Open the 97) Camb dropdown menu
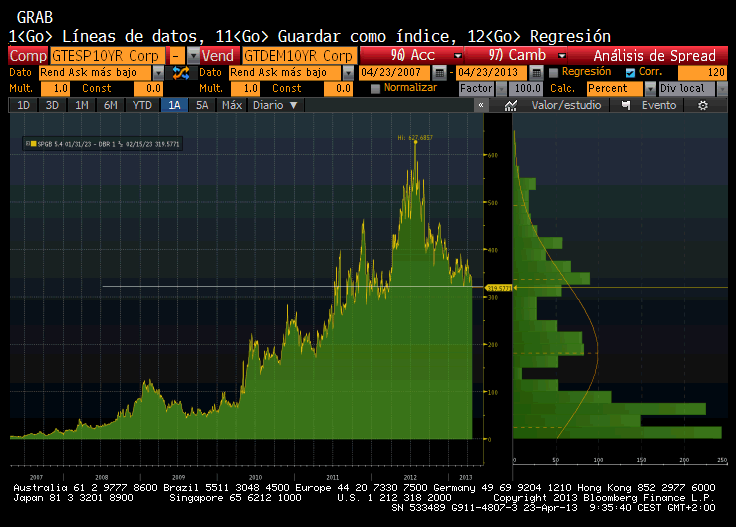 tap(562, 56)
